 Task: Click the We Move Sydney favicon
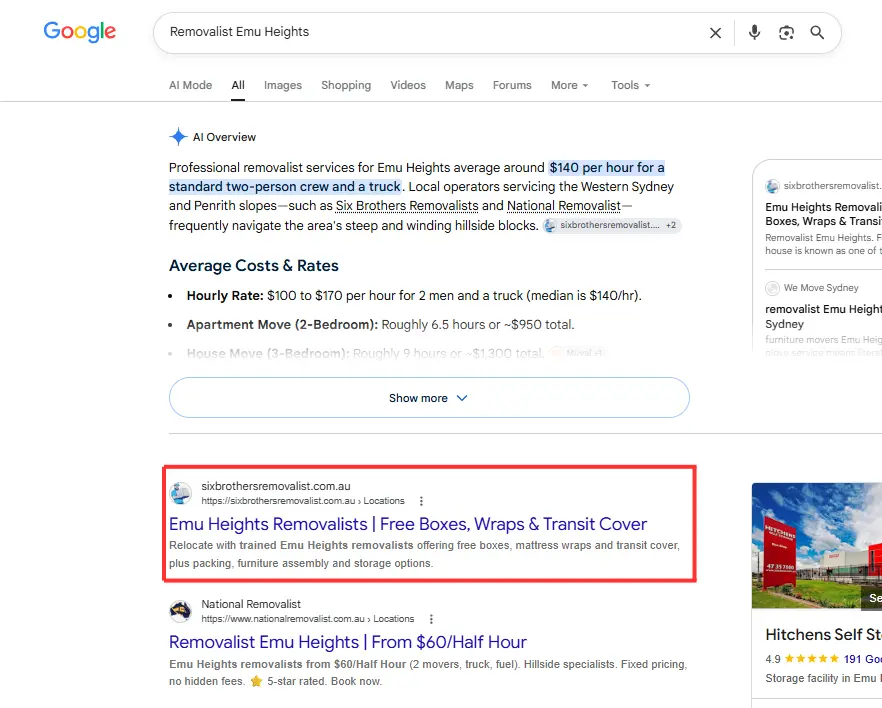pos(772,288)
